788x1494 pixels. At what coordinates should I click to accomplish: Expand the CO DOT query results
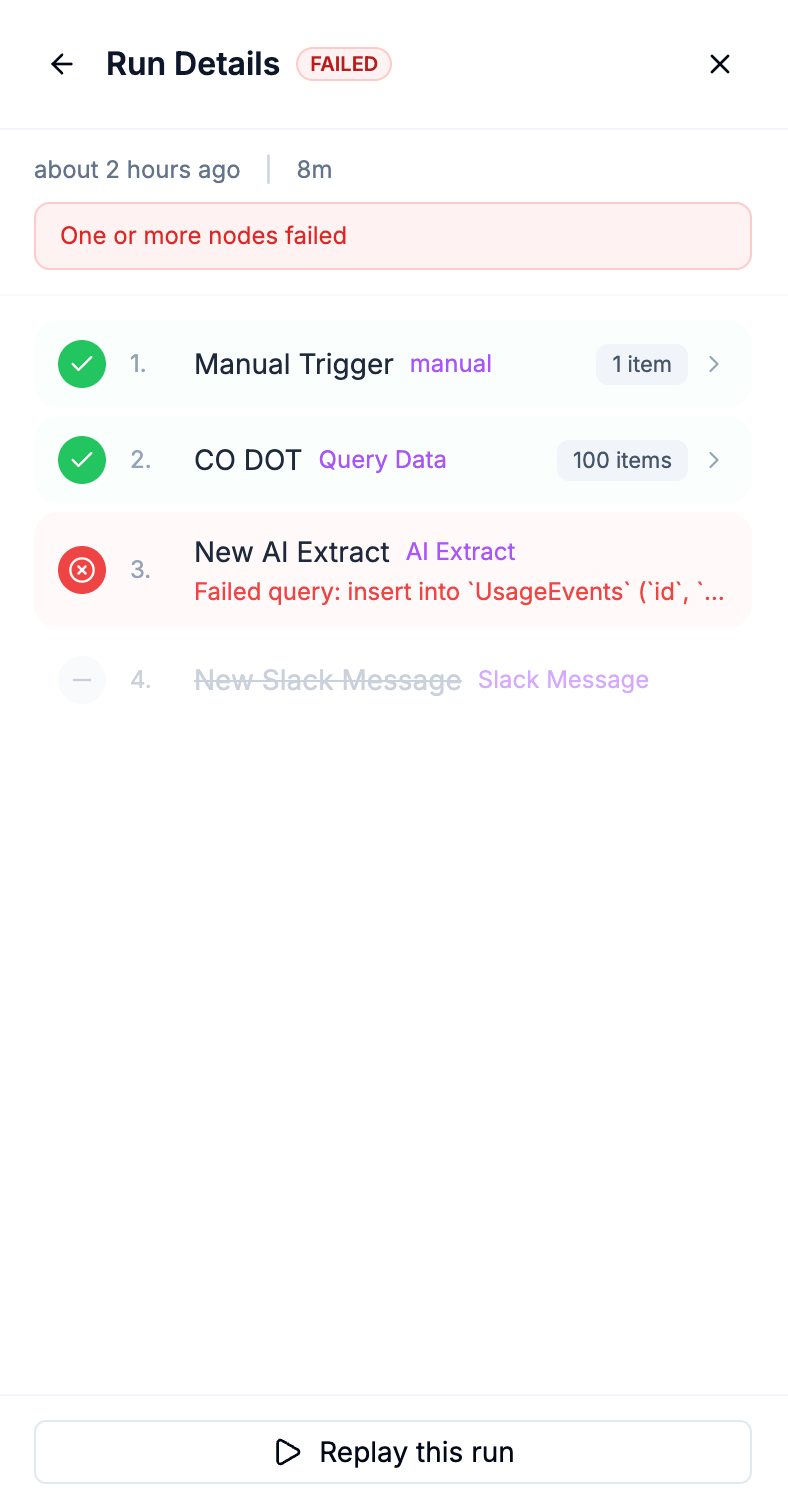(713, 460)
